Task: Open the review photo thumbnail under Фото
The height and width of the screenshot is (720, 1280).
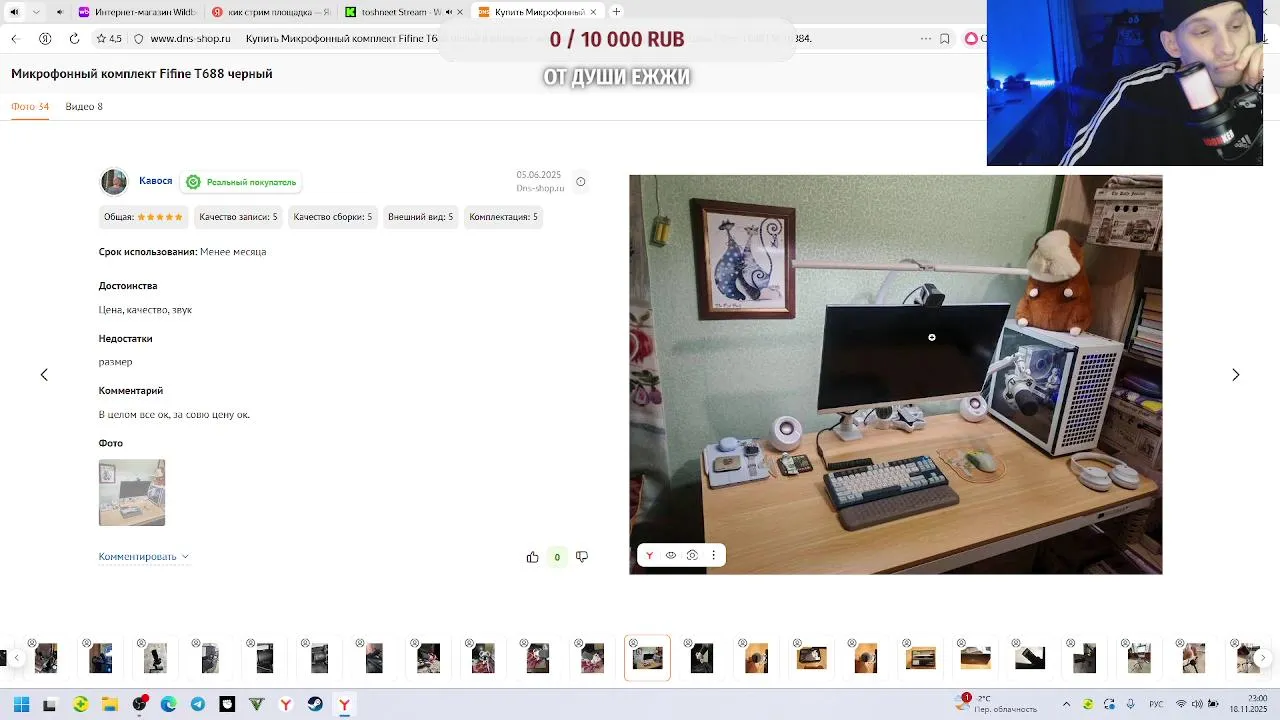Action: [132, 493]
